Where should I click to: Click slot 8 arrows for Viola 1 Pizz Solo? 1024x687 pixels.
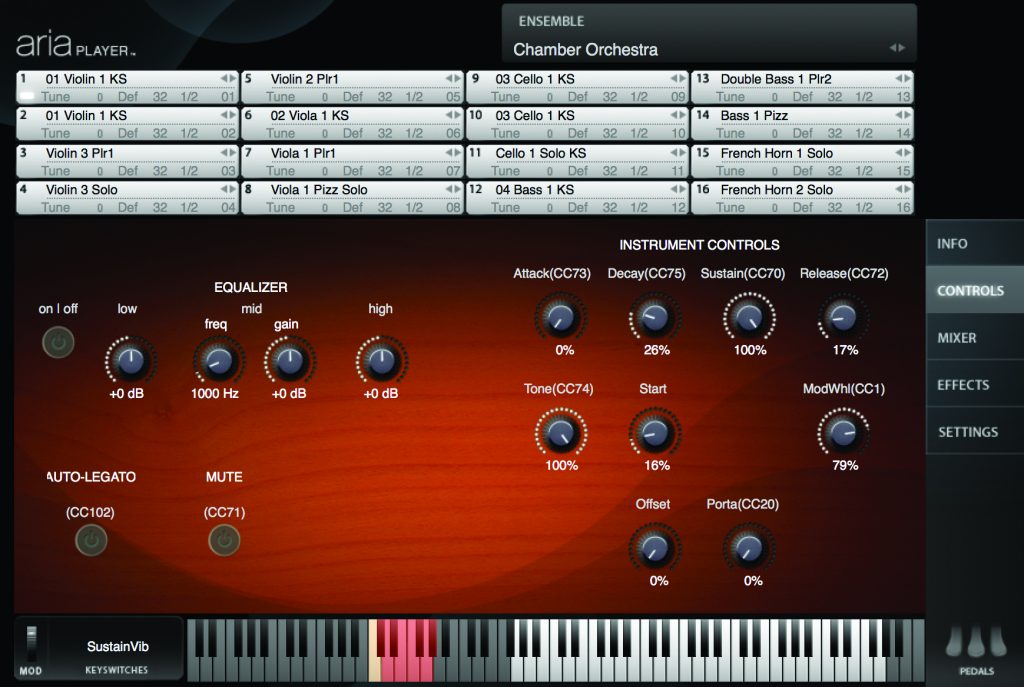click(453, 189)
